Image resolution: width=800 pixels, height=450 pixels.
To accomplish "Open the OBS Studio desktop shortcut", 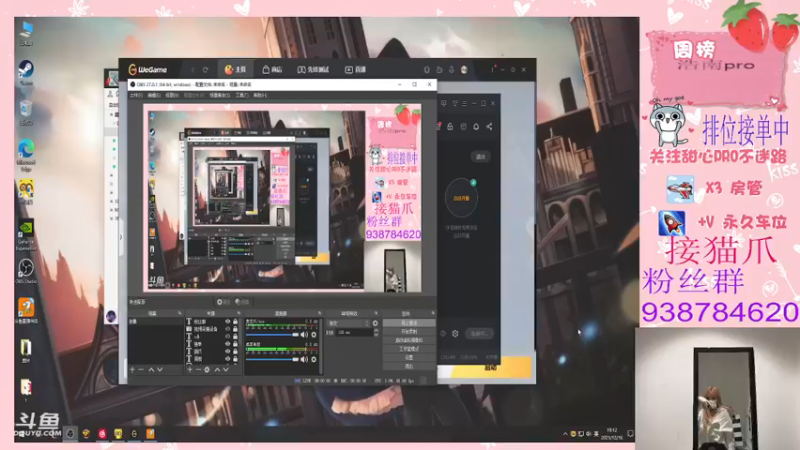I will pos(26,271).
